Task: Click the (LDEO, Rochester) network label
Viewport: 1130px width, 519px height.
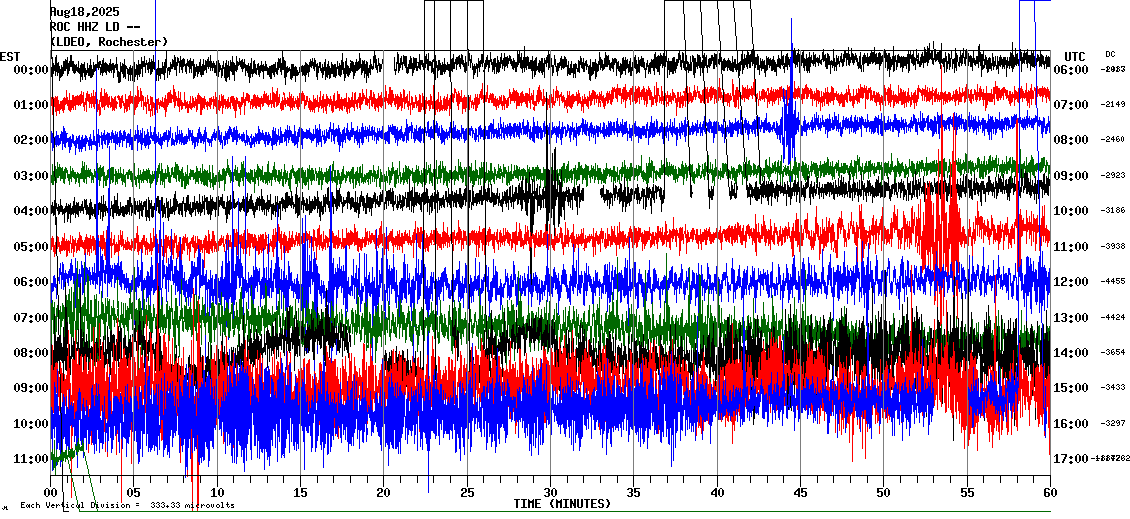Action: pos(109,41)
